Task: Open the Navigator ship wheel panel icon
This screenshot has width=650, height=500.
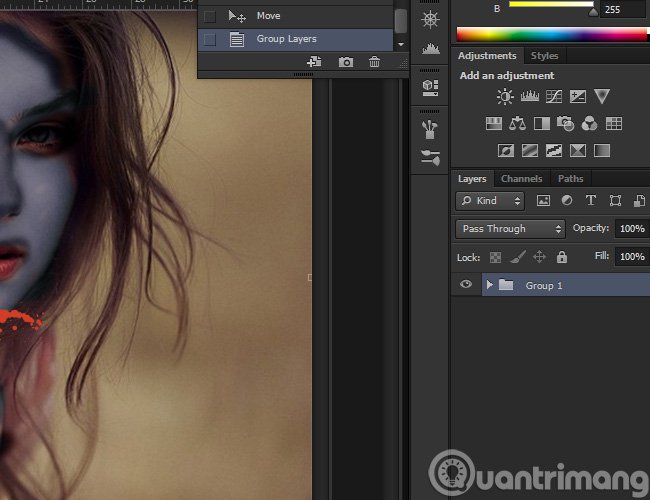Action: [x=430, y=19]
